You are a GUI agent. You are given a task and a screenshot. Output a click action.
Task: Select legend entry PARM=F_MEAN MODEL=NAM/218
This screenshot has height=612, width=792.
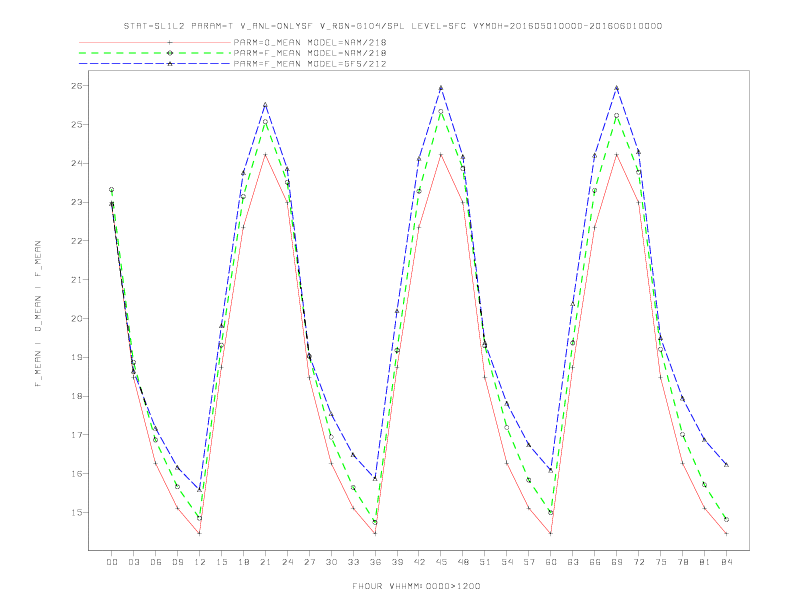pyautogui.click(x=310, y=53)
